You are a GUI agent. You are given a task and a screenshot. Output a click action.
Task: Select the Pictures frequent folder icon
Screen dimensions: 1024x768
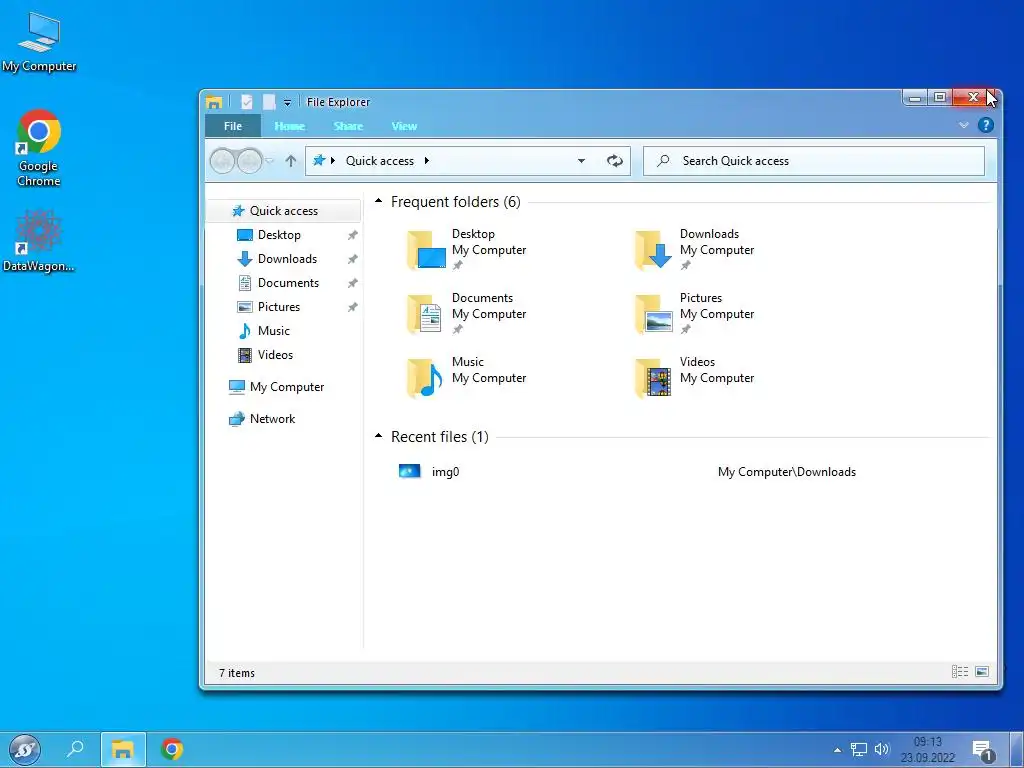[653, 313]
